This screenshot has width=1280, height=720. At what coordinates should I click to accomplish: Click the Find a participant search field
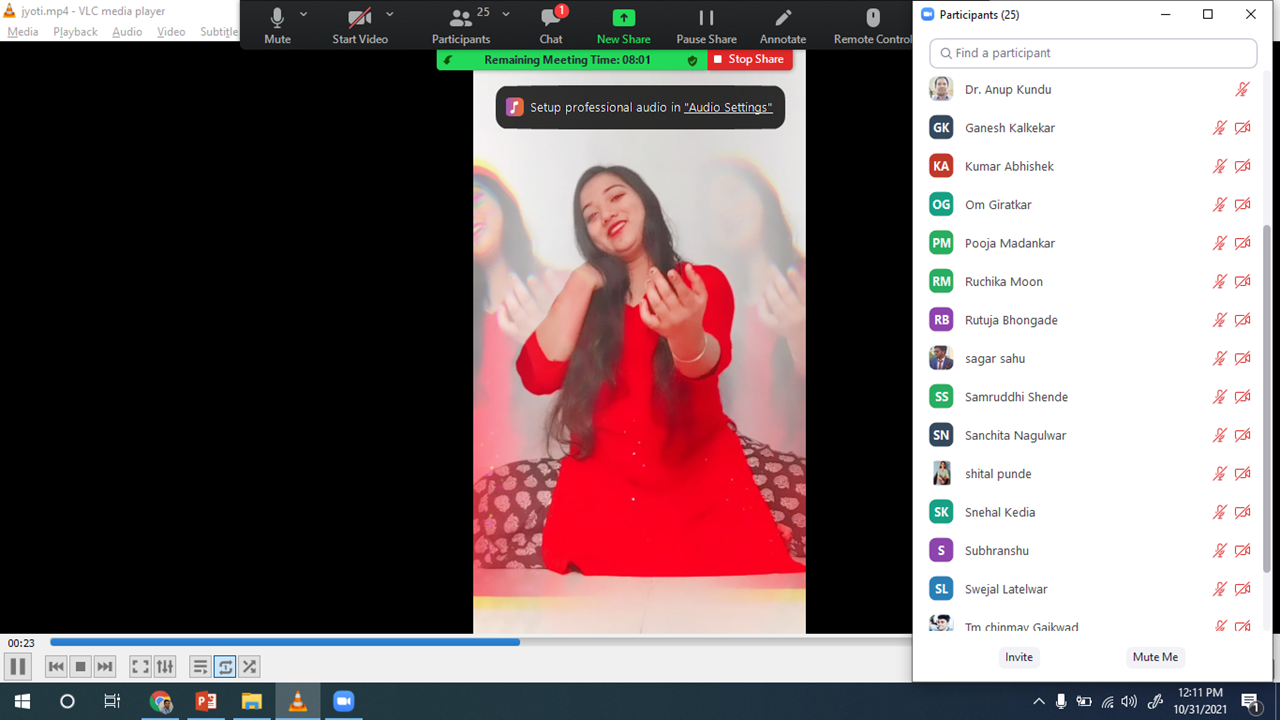(1093, 53)
